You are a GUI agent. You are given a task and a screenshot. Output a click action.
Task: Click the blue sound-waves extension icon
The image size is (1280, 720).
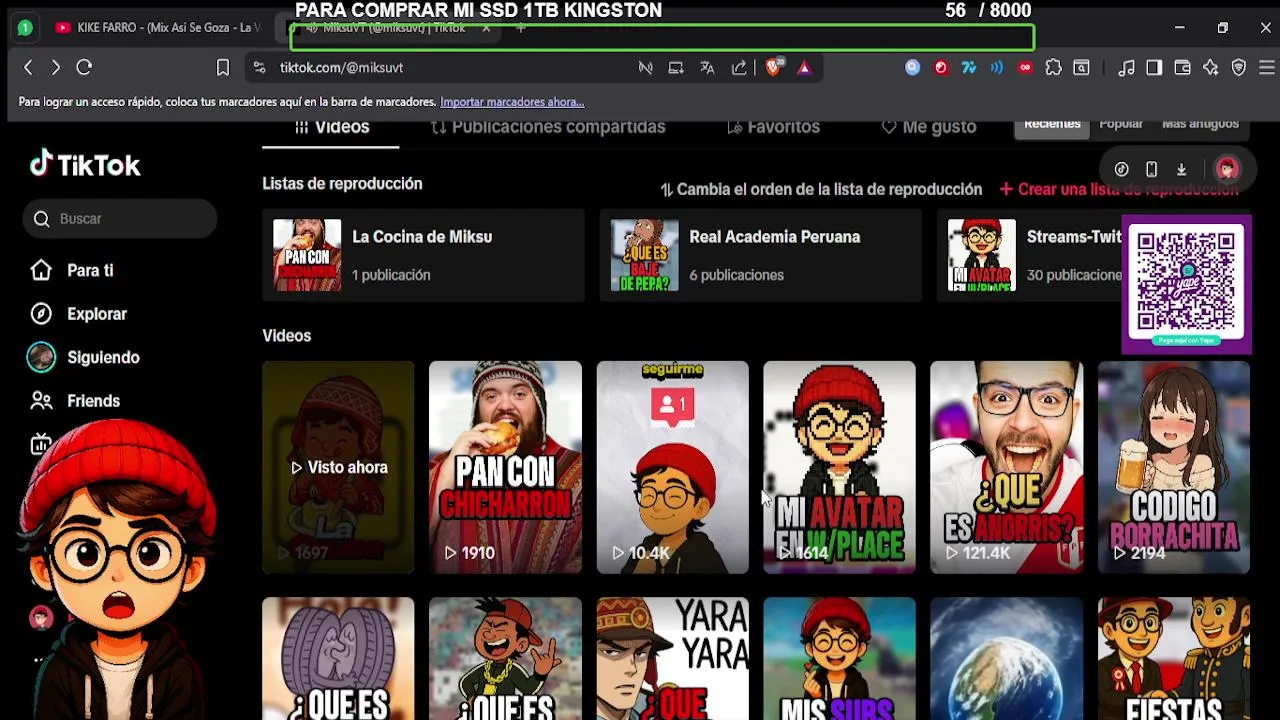pyautogui.click(x=997, y=67)
